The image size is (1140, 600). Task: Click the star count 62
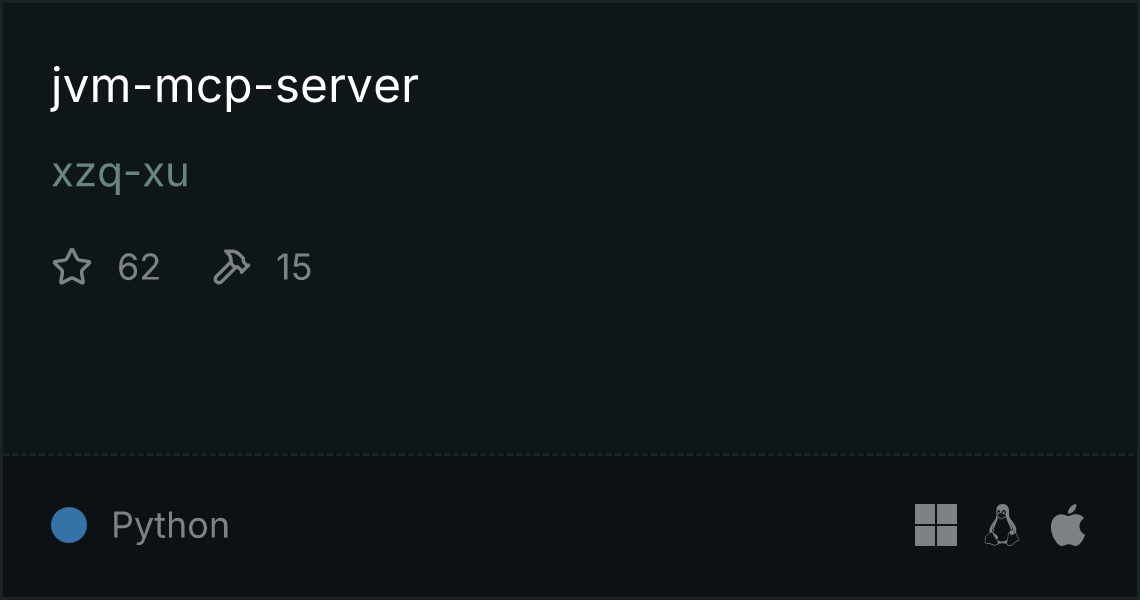click(139, 267)
